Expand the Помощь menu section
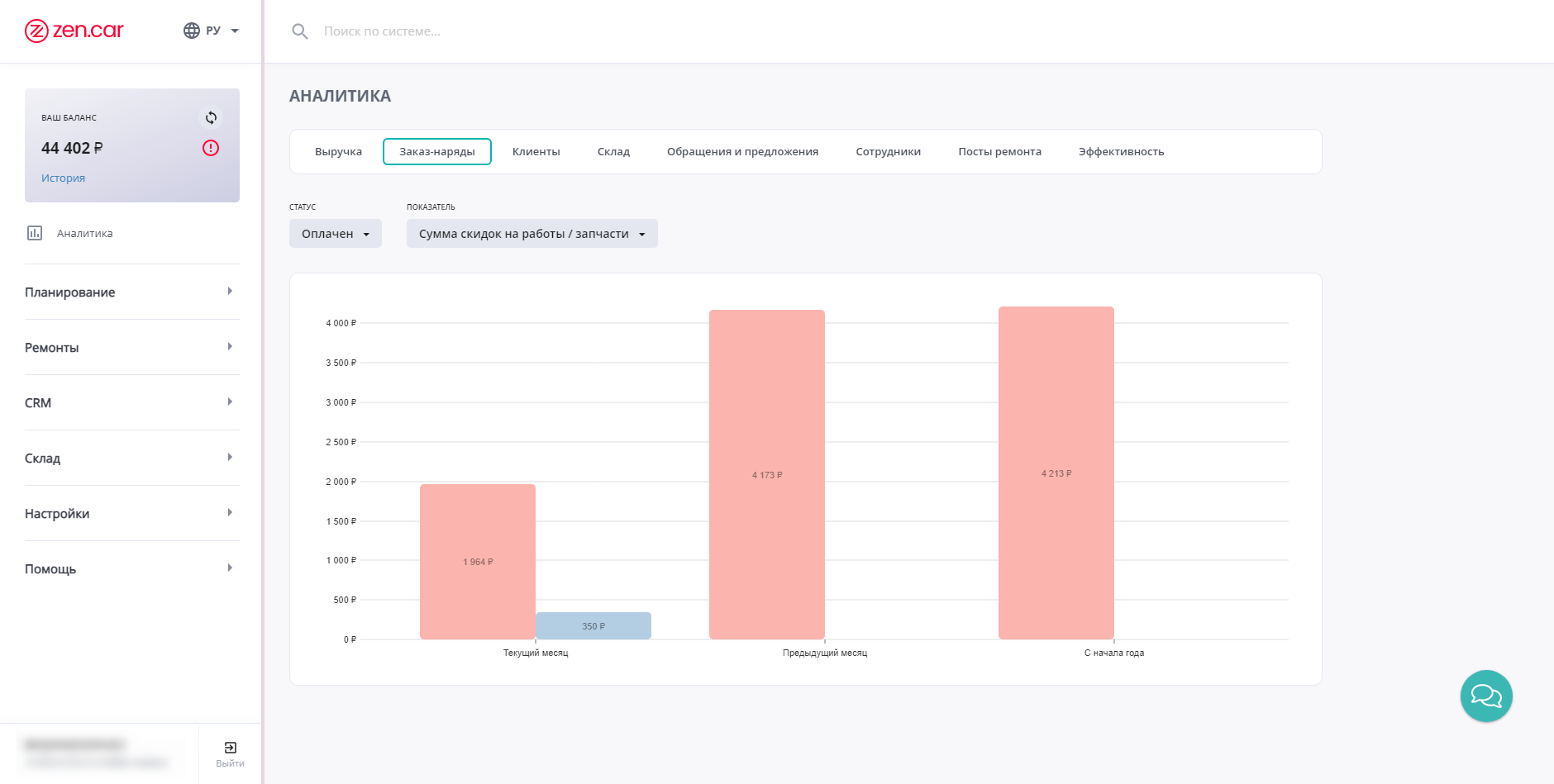1554x784 pixels. [x=132, y=568]
